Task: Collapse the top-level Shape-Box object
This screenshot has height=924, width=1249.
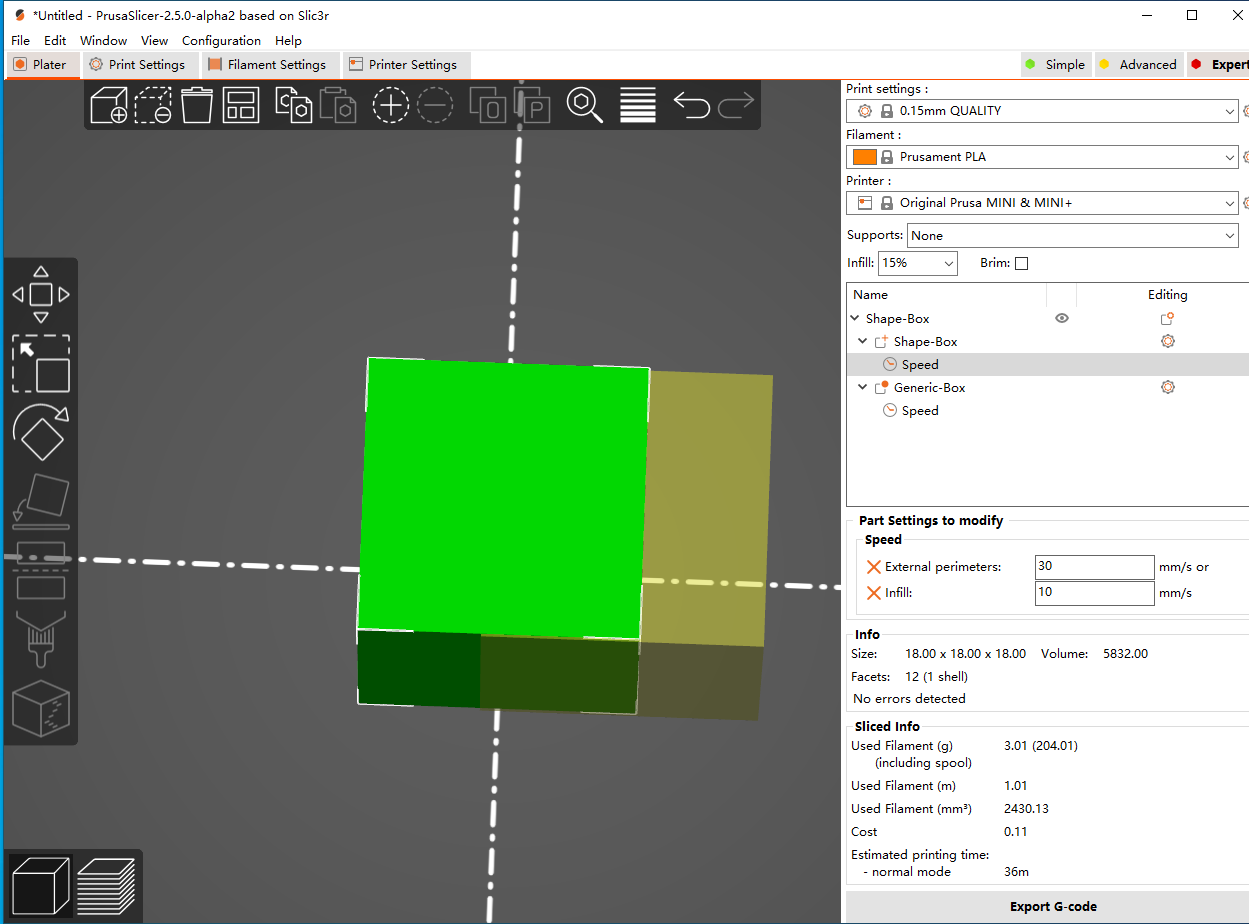Action: click(855, 319)
